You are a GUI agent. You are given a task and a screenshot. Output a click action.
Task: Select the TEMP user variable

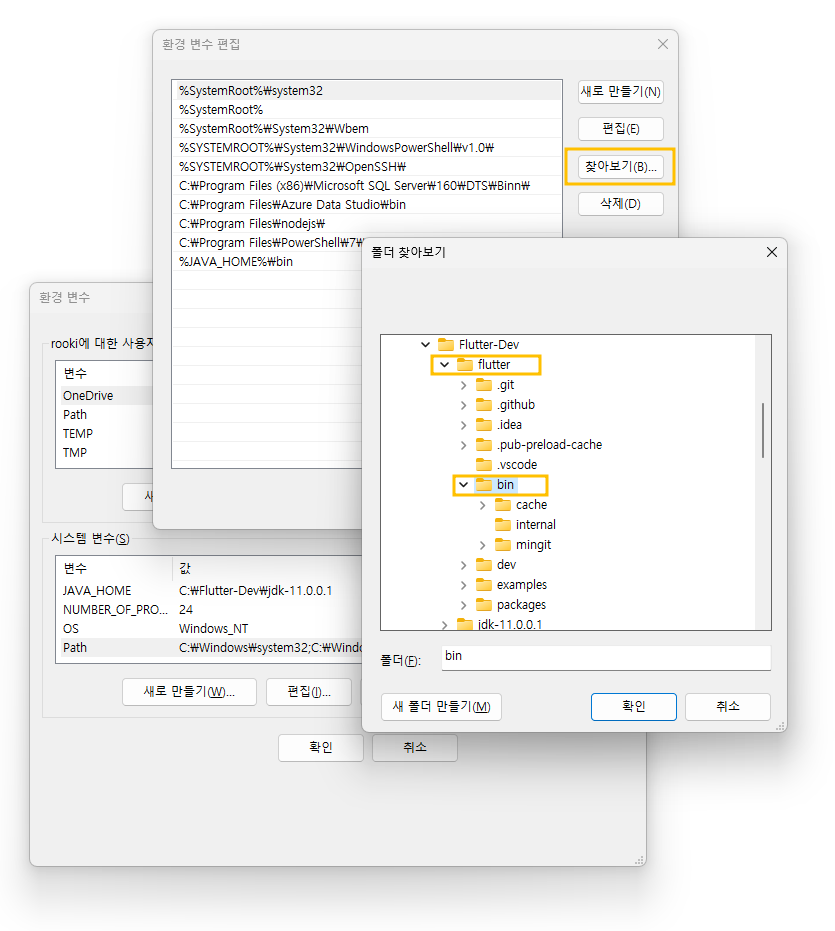click(x=105, y=433)
